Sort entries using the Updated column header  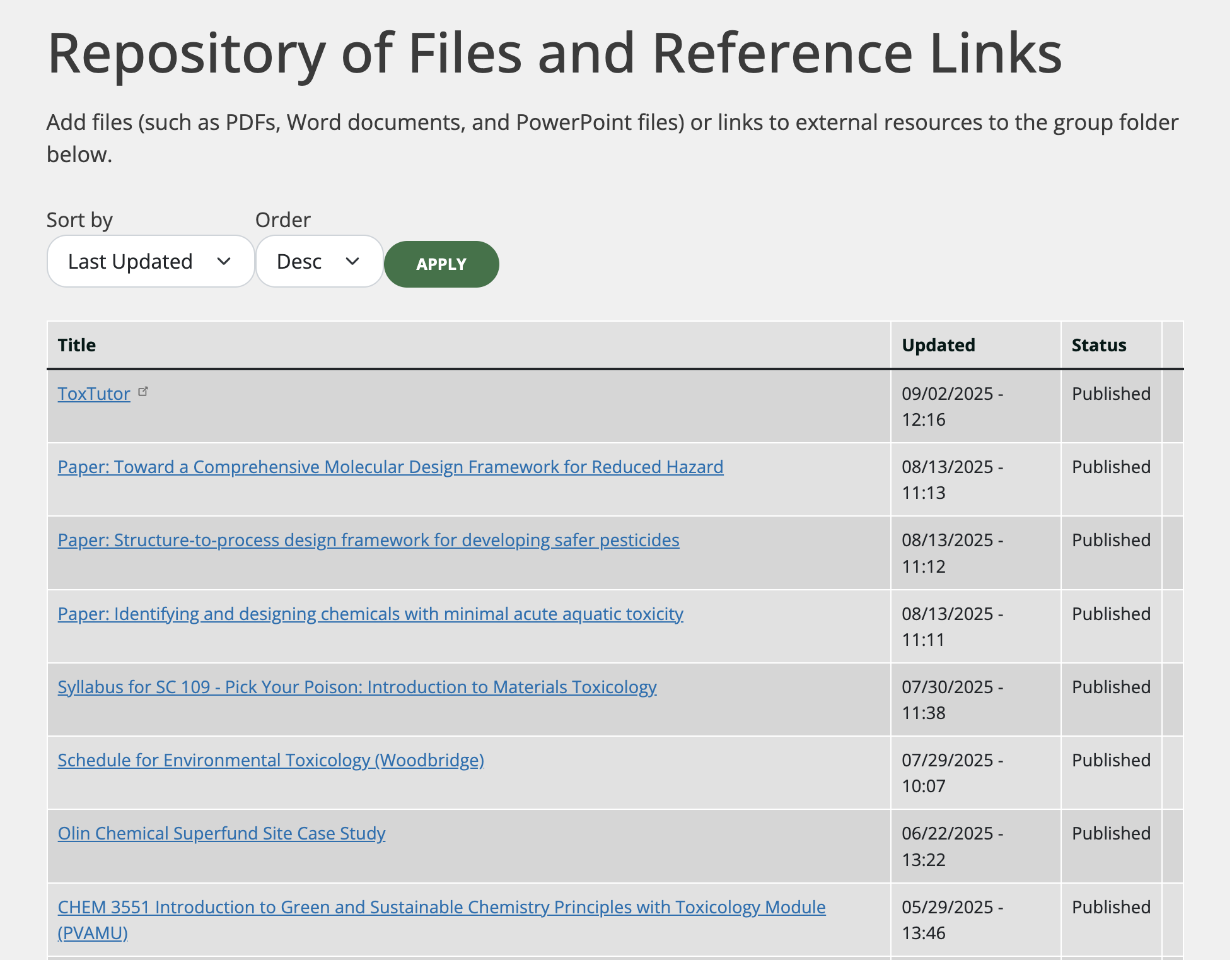point(938,344)
